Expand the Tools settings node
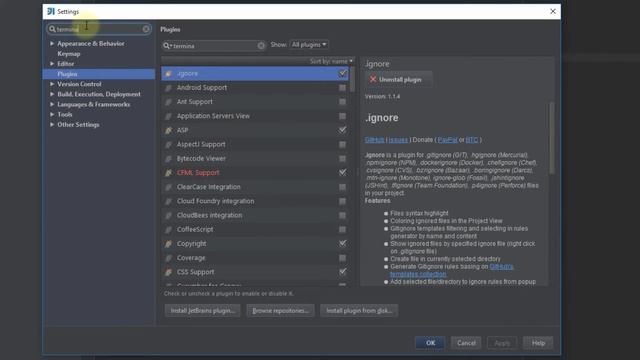640x360 pixels. coord(52,115)
